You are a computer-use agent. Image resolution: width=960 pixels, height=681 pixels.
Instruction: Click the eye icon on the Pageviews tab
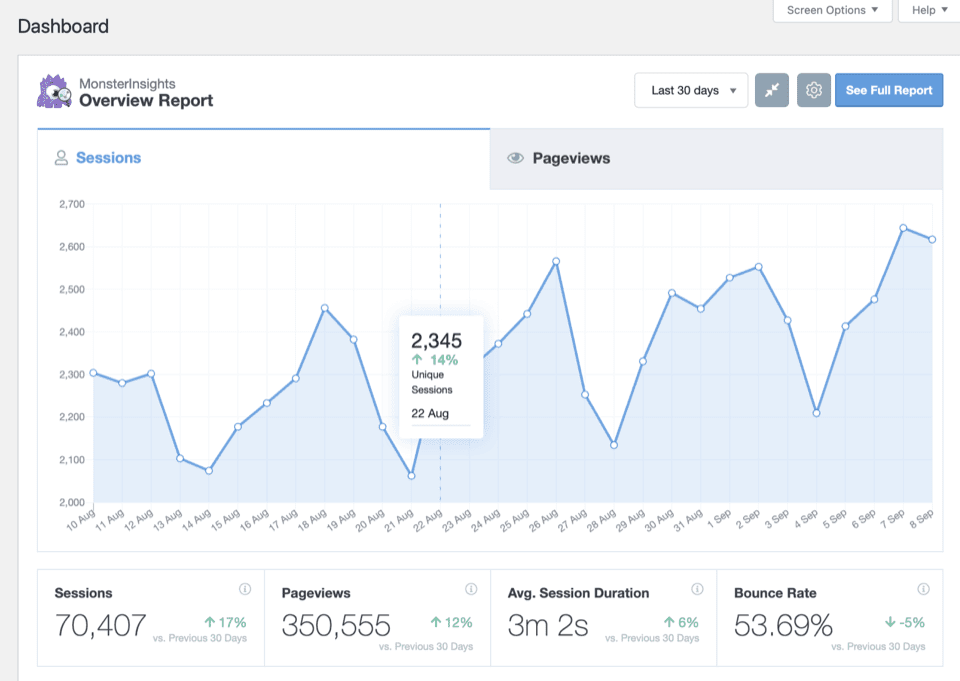pos(514,158)
